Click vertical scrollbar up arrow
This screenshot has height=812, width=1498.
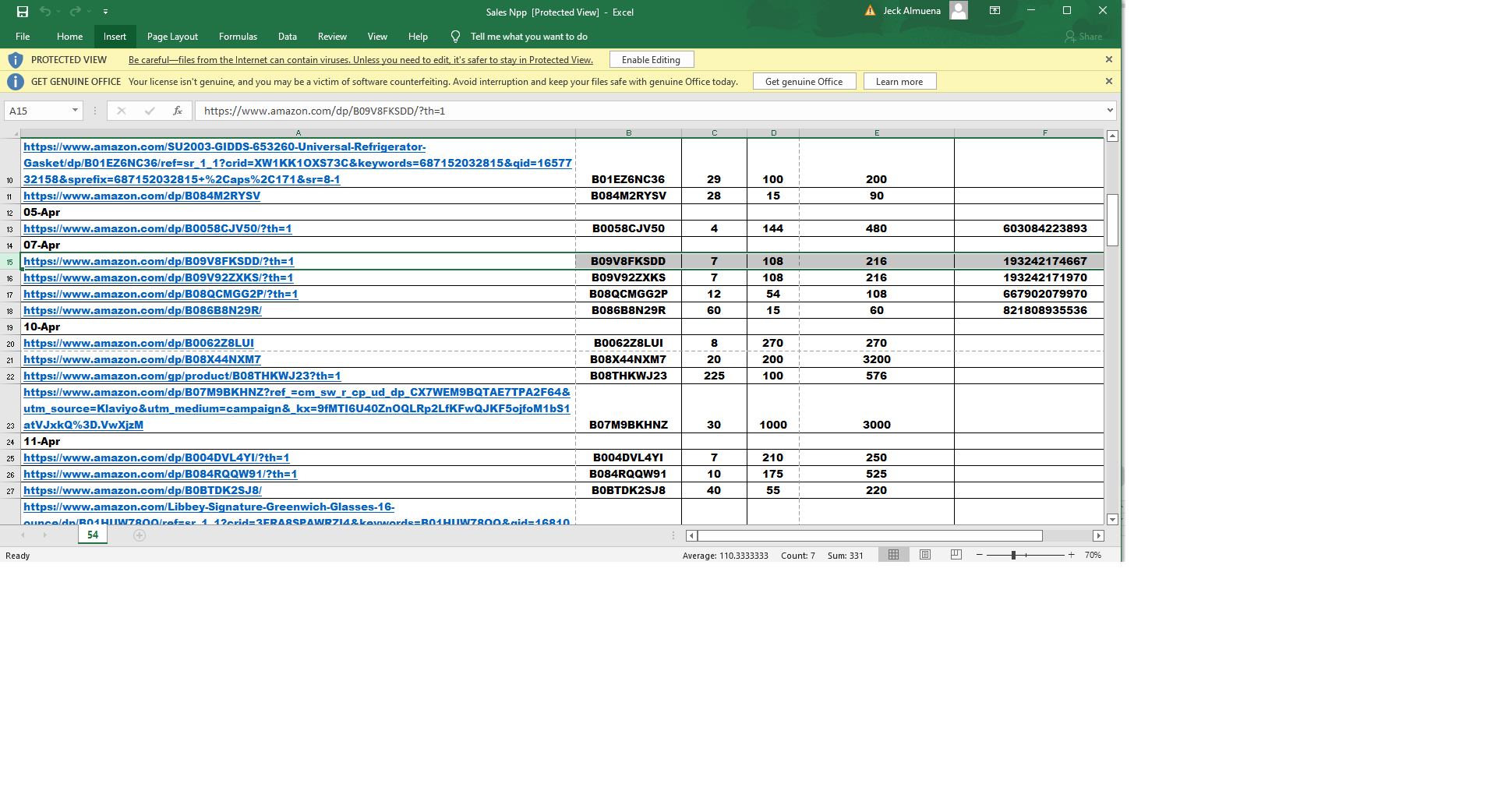click(1112, 136)
